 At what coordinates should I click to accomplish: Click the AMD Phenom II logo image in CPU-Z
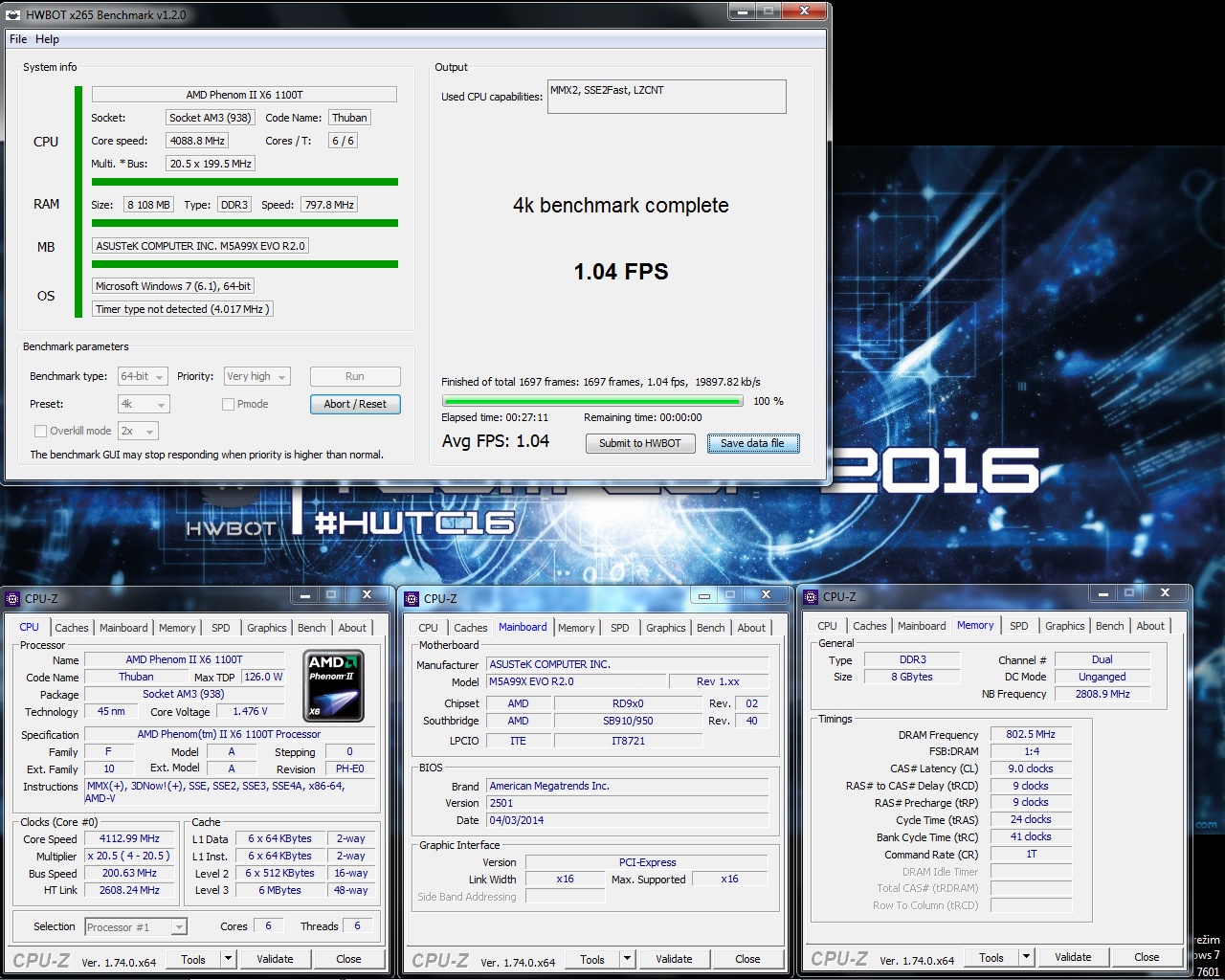point(334,685)
